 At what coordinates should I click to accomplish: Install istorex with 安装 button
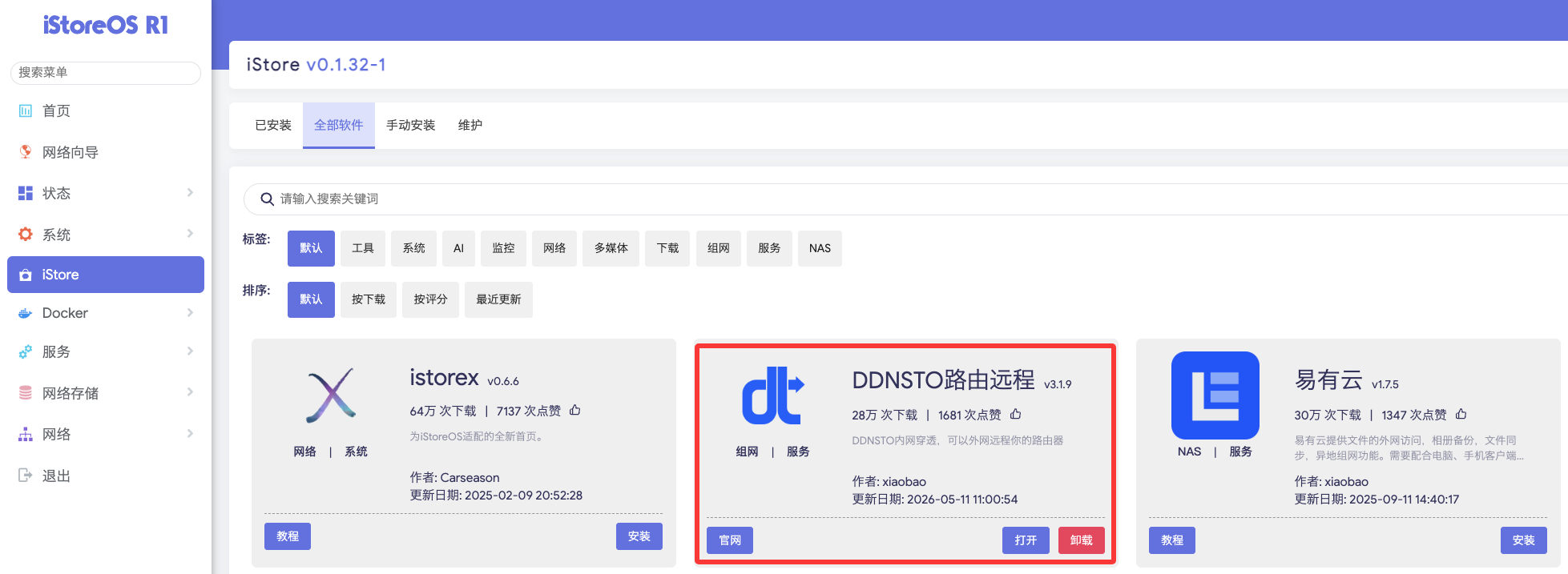[639, 536]
